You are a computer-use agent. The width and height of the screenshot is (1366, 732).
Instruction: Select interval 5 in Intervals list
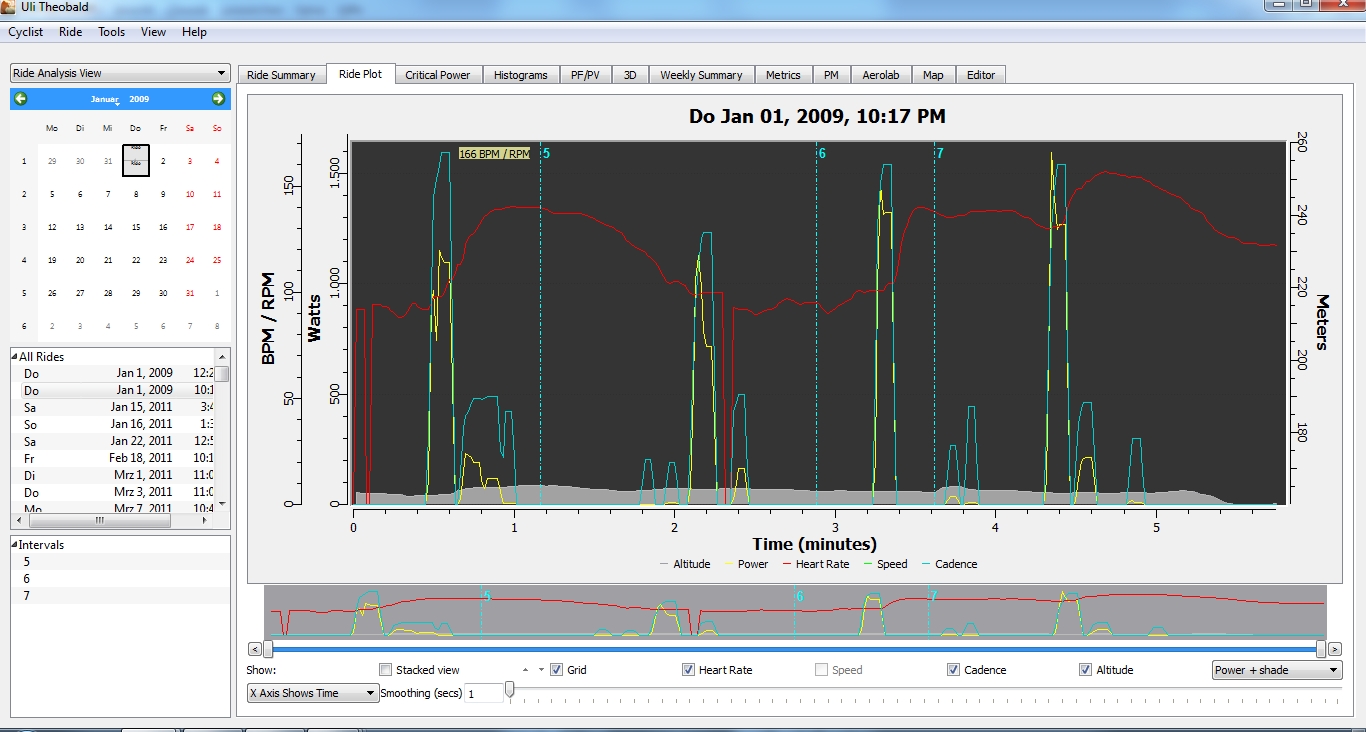(x=120, y=562)
